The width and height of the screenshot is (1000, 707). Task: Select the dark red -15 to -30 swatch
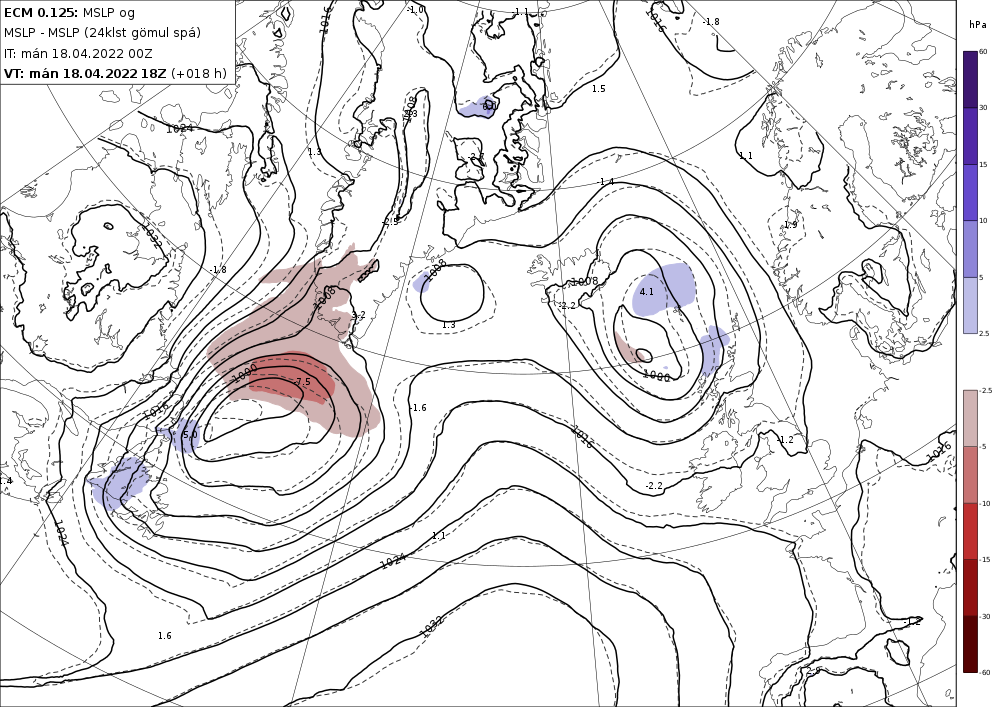pos(969,587)
